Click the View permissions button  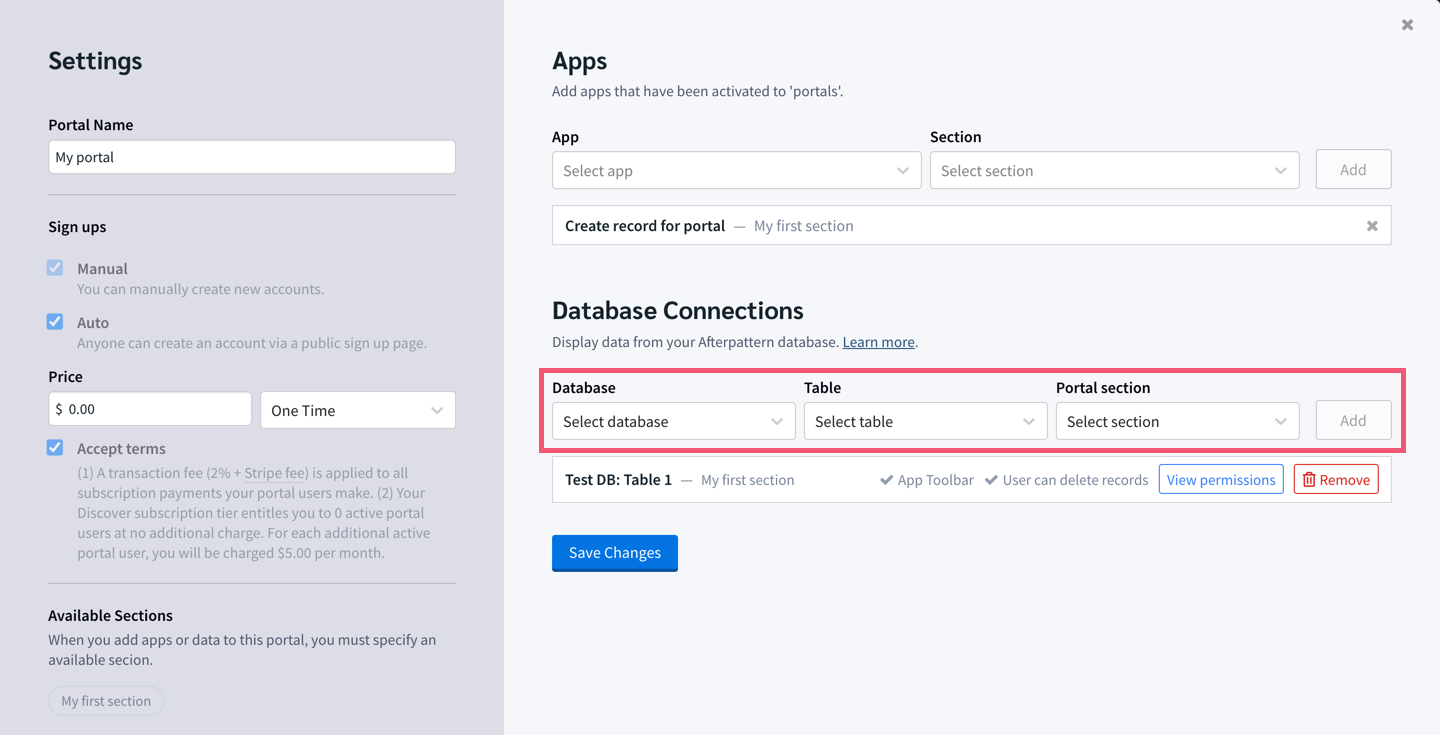click(1221, 480)
